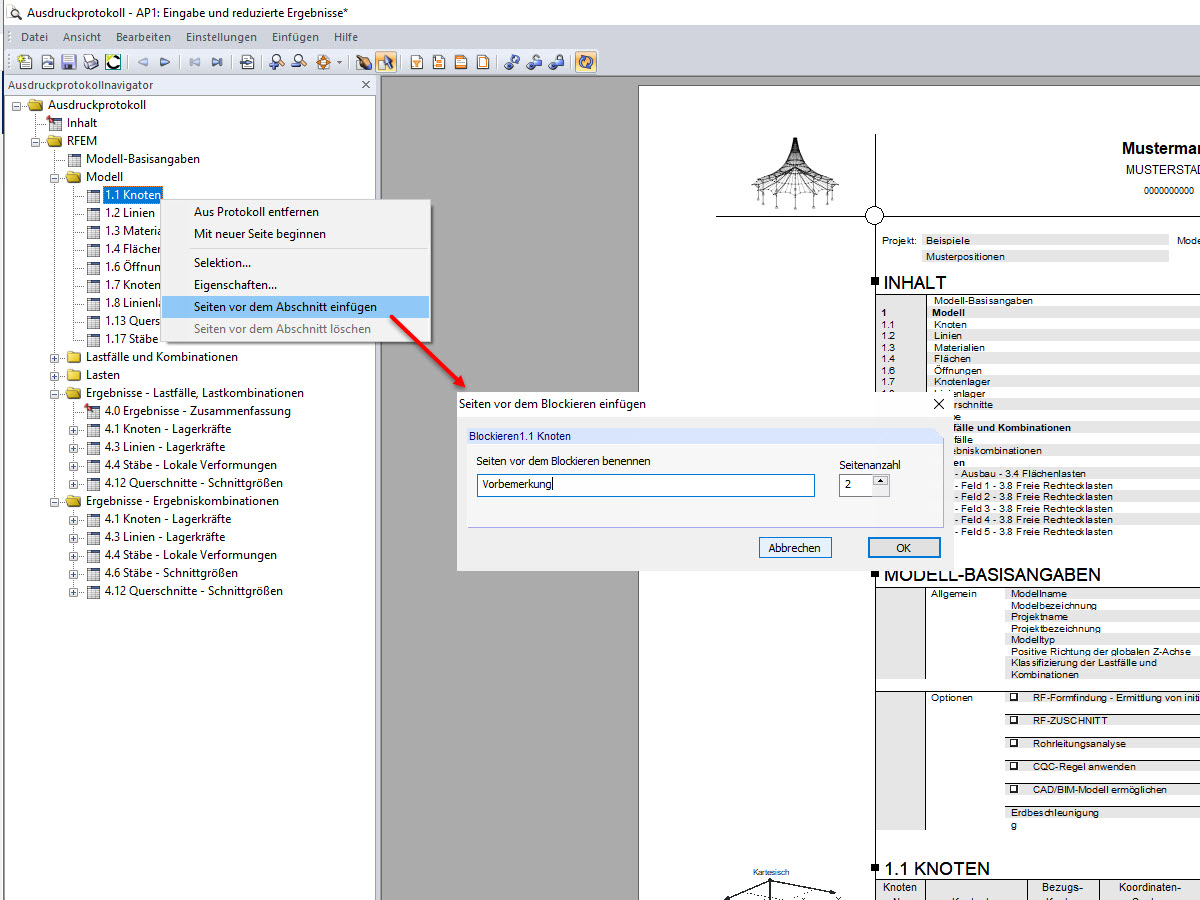
Task: Click the CAD/BIM-Modell ermöglichen checkbox
Action: (1014, 790)
